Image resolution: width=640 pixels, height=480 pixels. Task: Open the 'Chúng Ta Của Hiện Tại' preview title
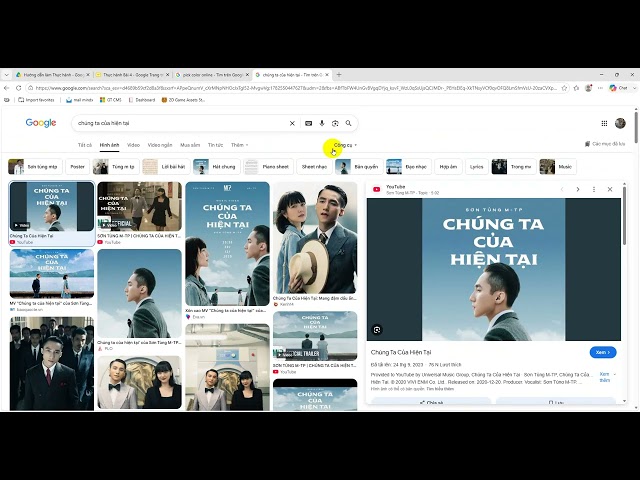(x=401, y=352)
